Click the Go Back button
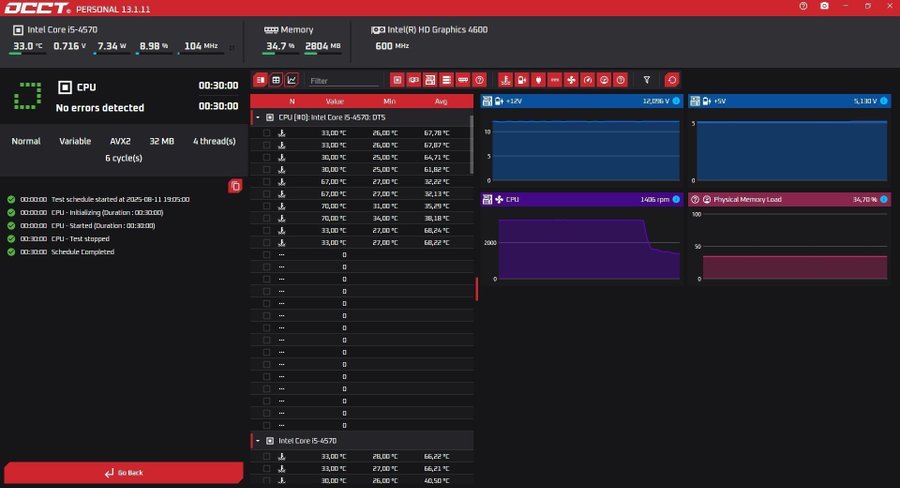Screen dimensions: 900x488 (123, 472)
